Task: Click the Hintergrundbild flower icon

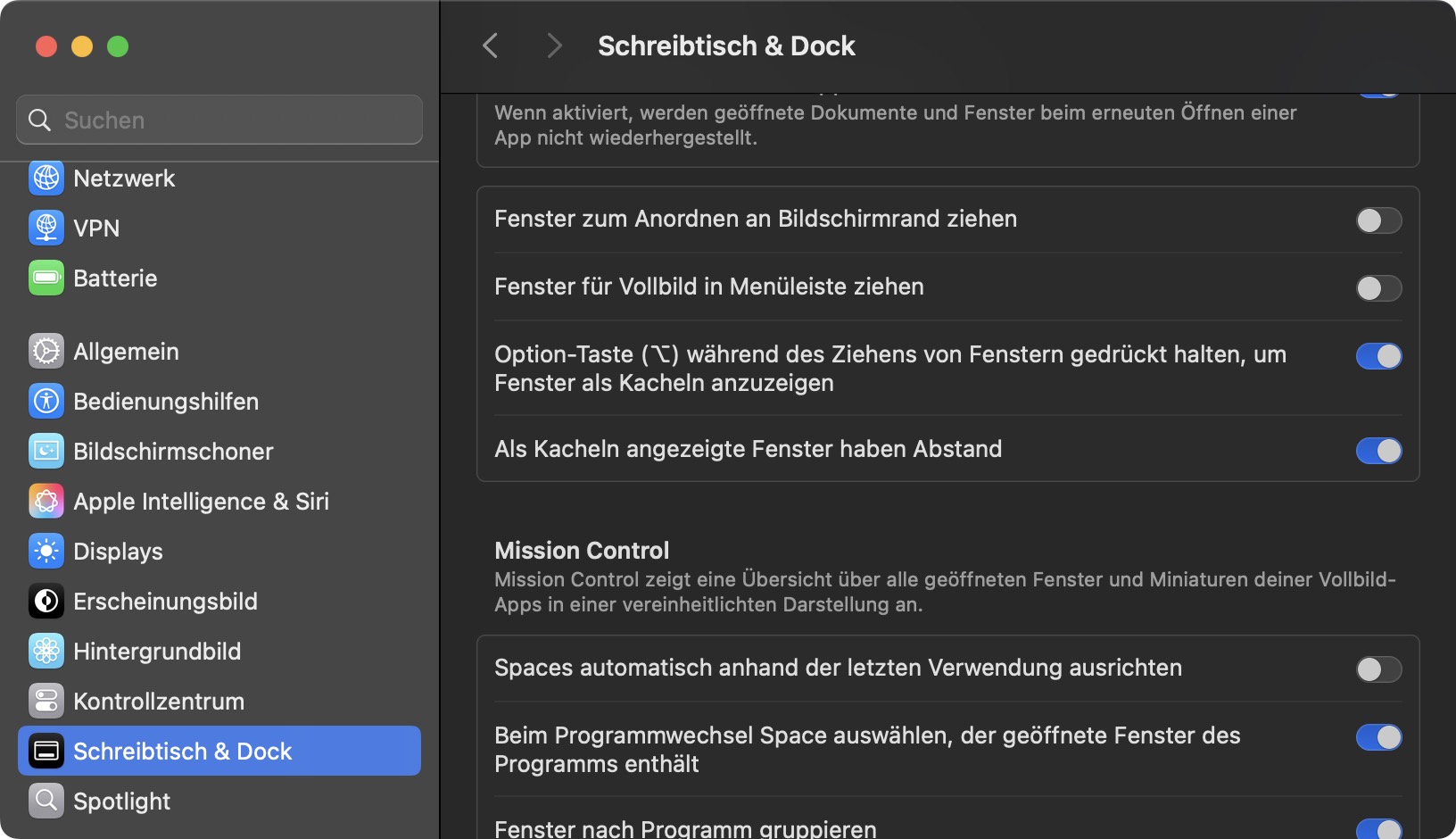Action: [x=46, y=652]
